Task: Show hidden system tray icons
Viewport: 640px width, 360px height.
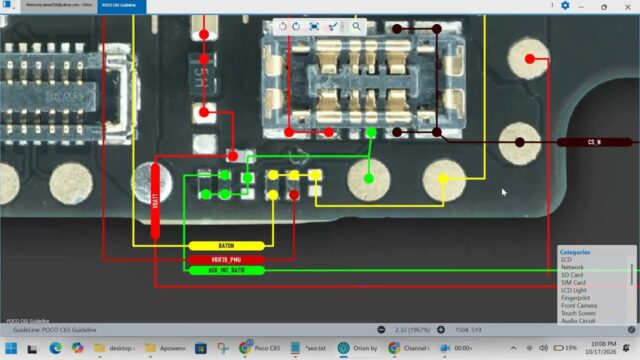Action: tap(513, 348)
